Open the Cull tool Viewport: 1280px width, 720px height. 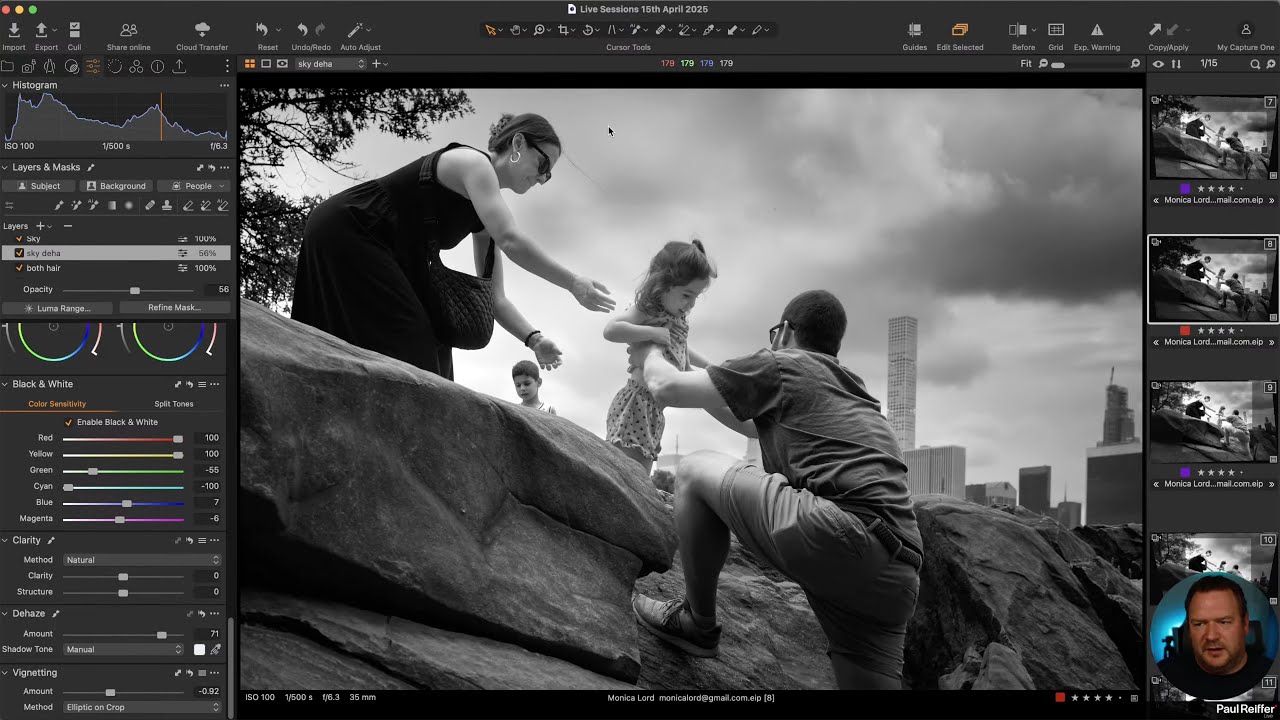(74, 30)
